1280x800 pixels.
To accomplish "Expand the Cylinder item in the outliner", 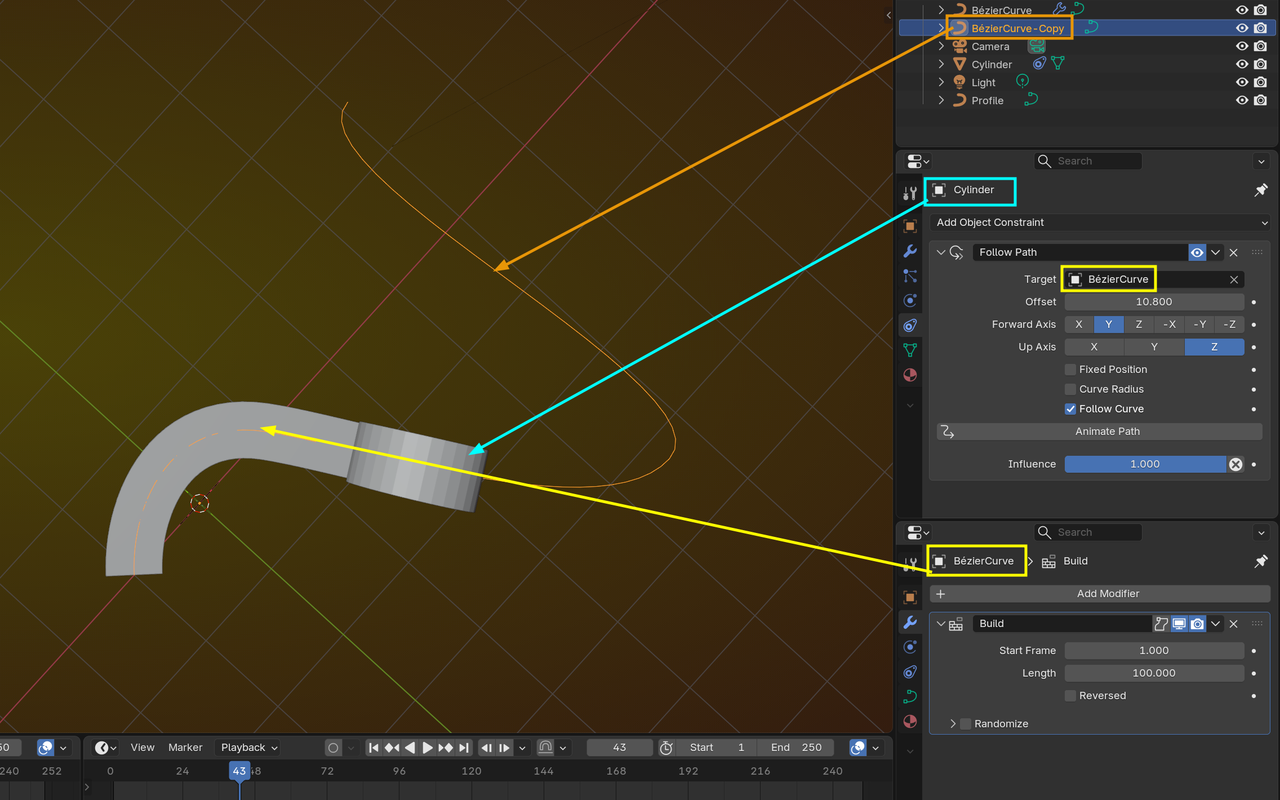I will pos(941,64).
